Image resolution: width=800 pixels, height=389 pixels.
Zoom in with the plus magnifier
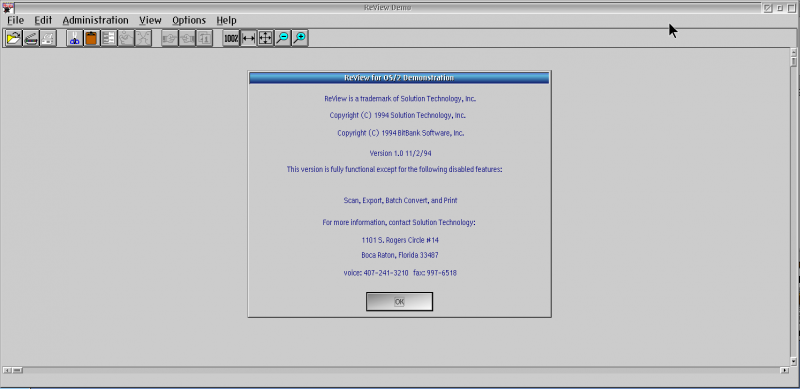pos(299,38)
